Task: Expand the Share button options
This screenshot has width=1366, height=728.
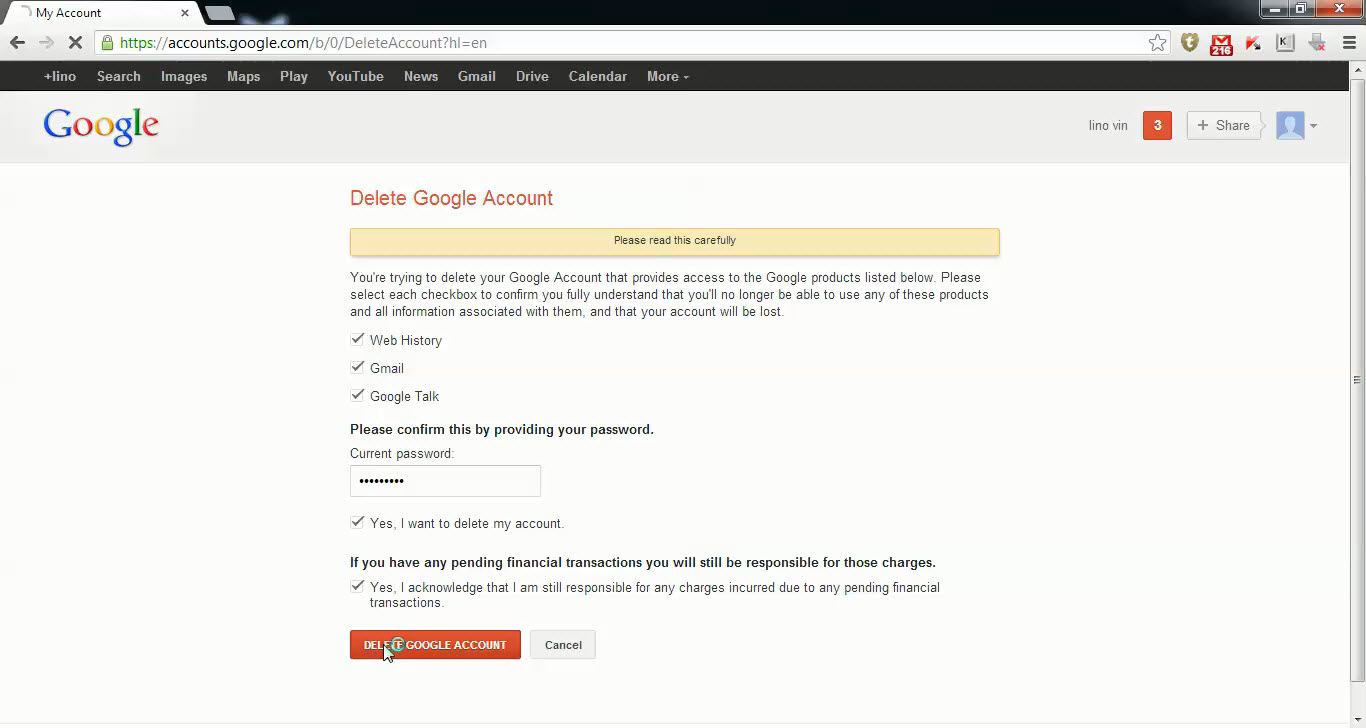Action: click(x=1223, y=125)
